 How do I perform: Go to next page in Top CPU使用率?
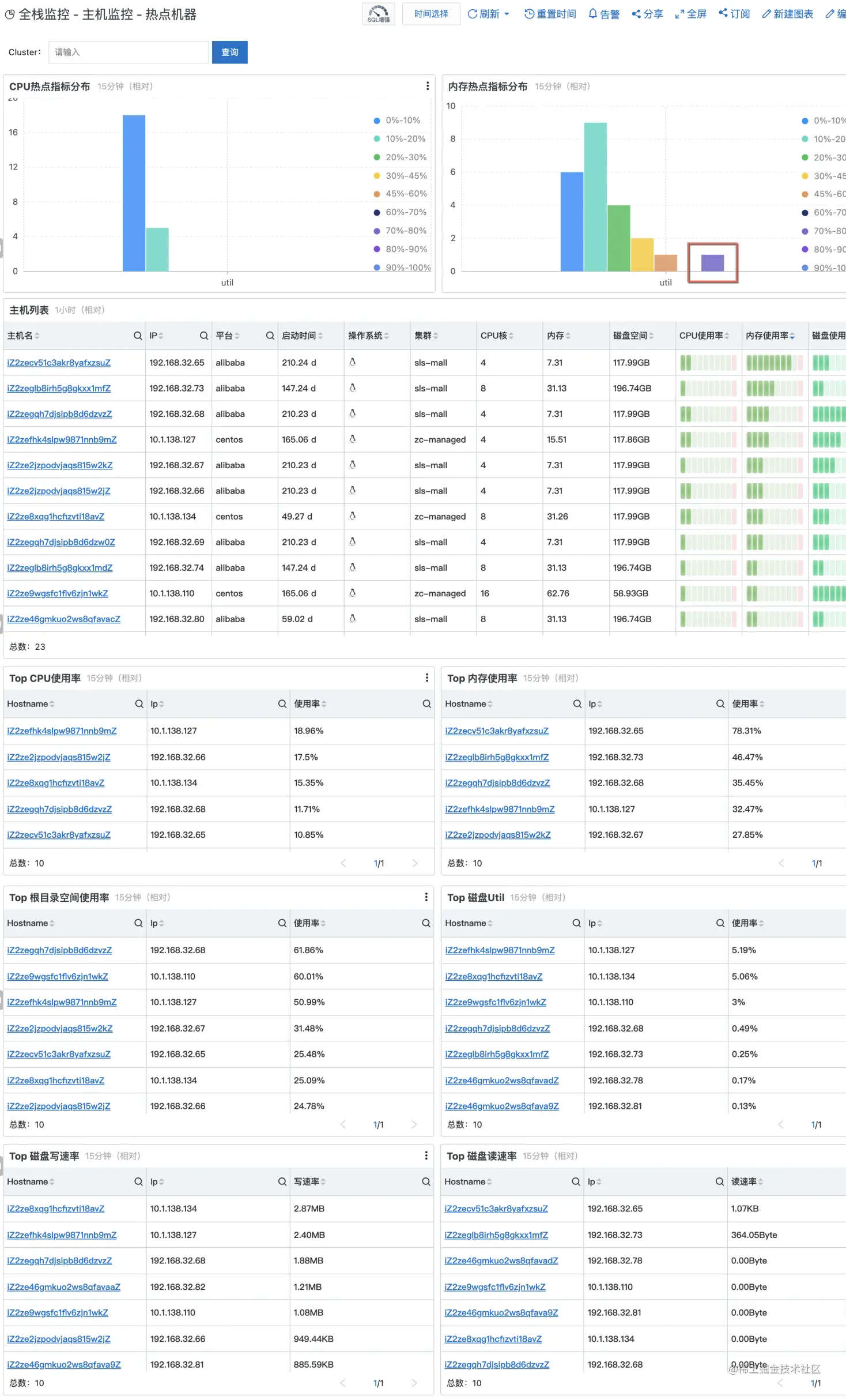coord(415,863)
